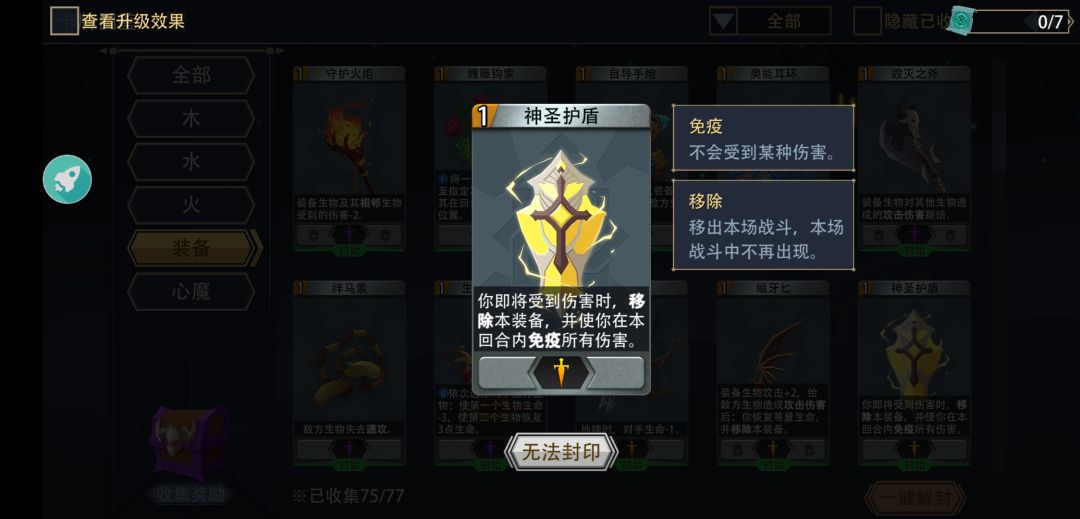Screen dimensions: 1080x519
Task: Choose the 蝠牙匕 bat dagger card
Action: click(x=772, y=372)
